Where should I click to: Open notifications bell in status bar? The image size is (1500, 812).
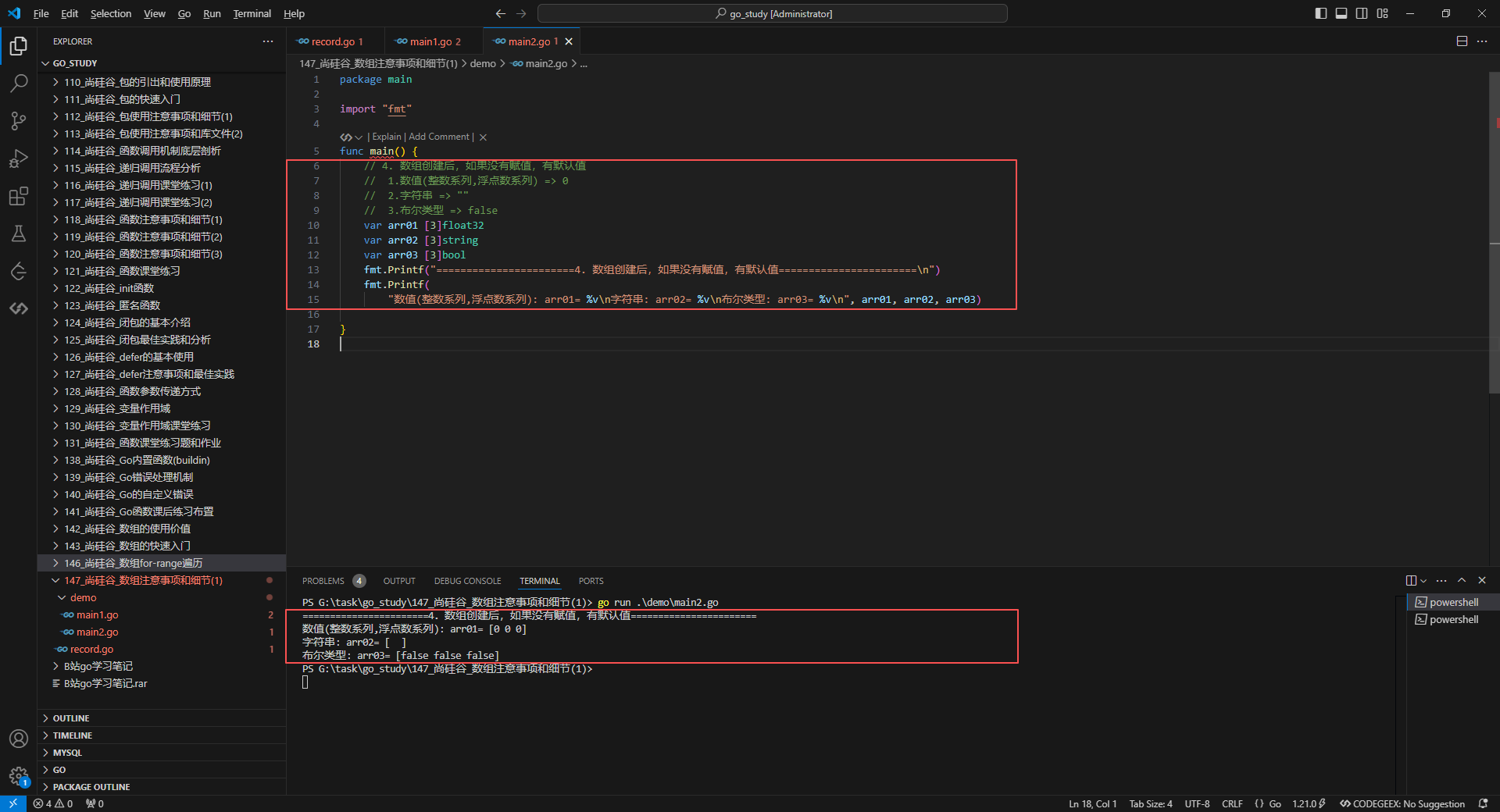[1483, 803]
